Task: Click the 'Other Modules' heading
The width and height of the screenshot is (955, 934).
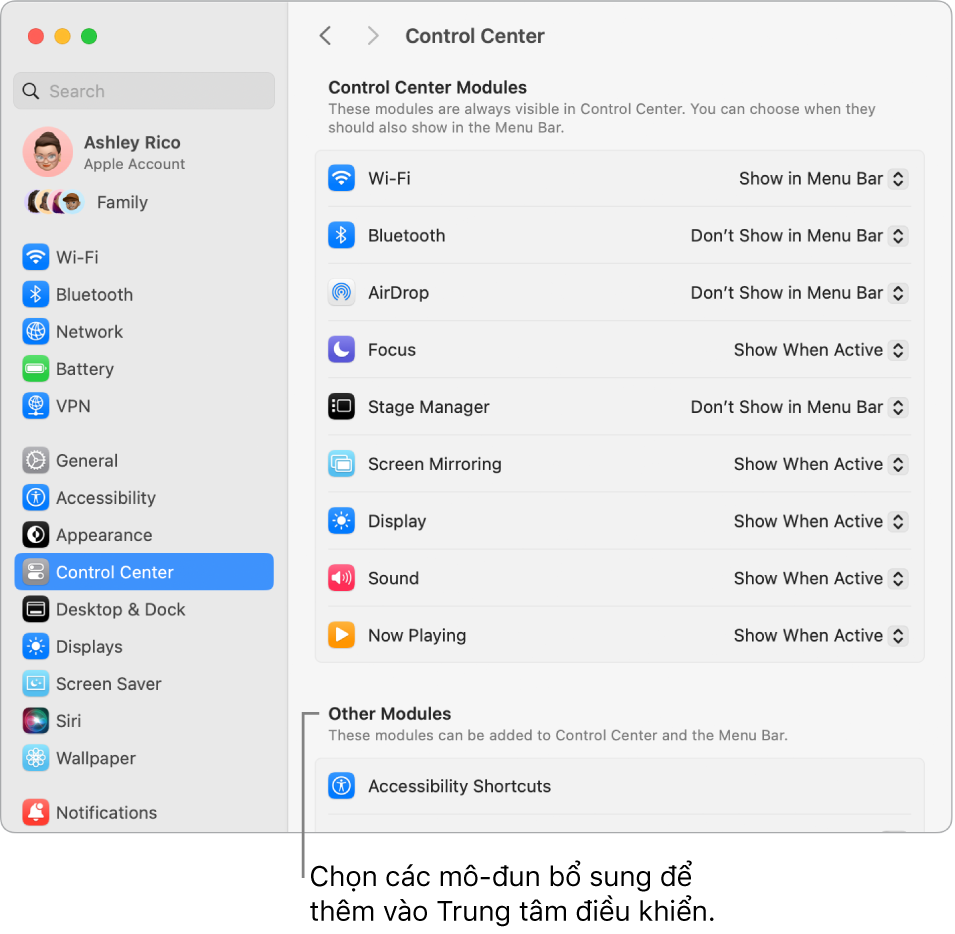Action: 390,714
